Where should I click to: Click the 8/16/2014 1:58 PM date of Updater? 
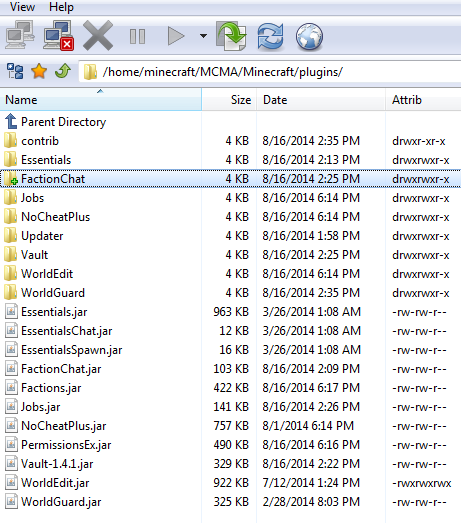(x=311, y=235)
